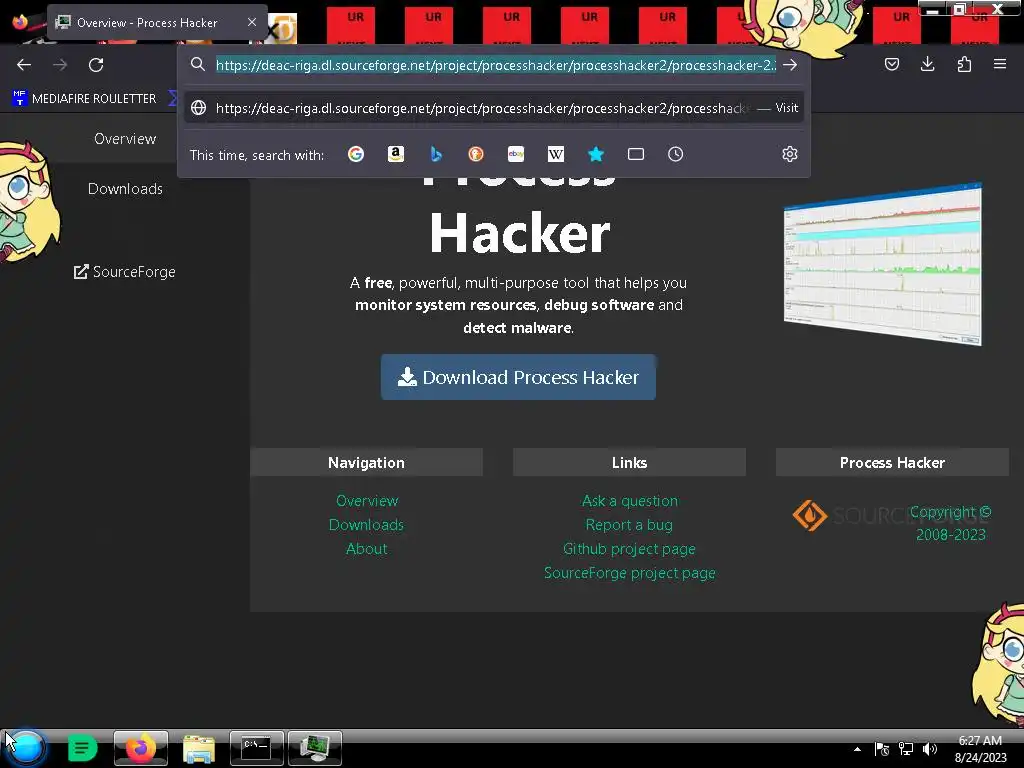The height and width of the screenshot is (768, 1024).
Task: View the Process Hacker screenshot thumbnail
Action: pyautogui.click(x=882, y=264)
